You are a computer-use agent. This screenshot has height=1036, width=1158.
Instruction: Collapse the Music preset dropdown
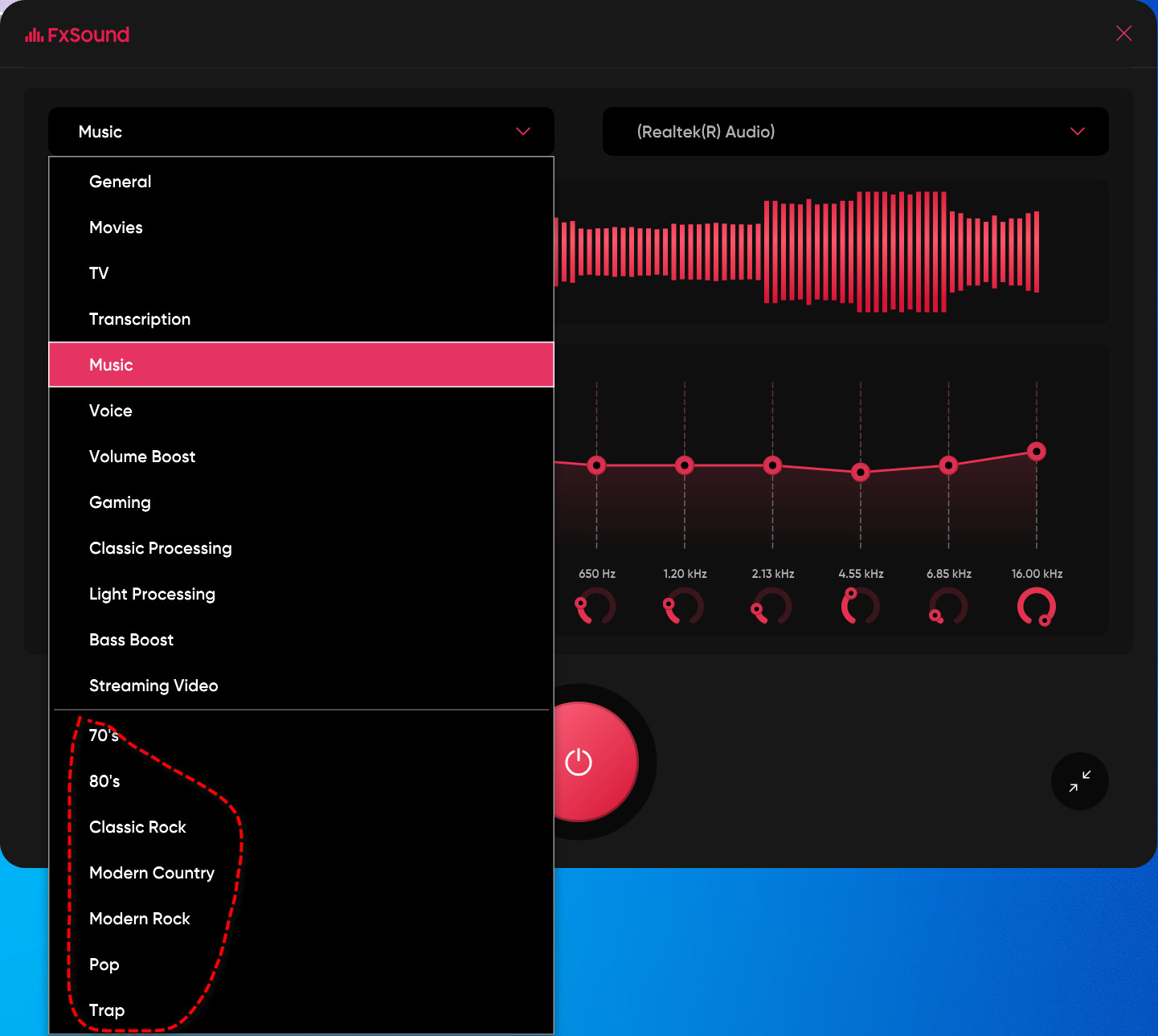[x=301, y=131]
